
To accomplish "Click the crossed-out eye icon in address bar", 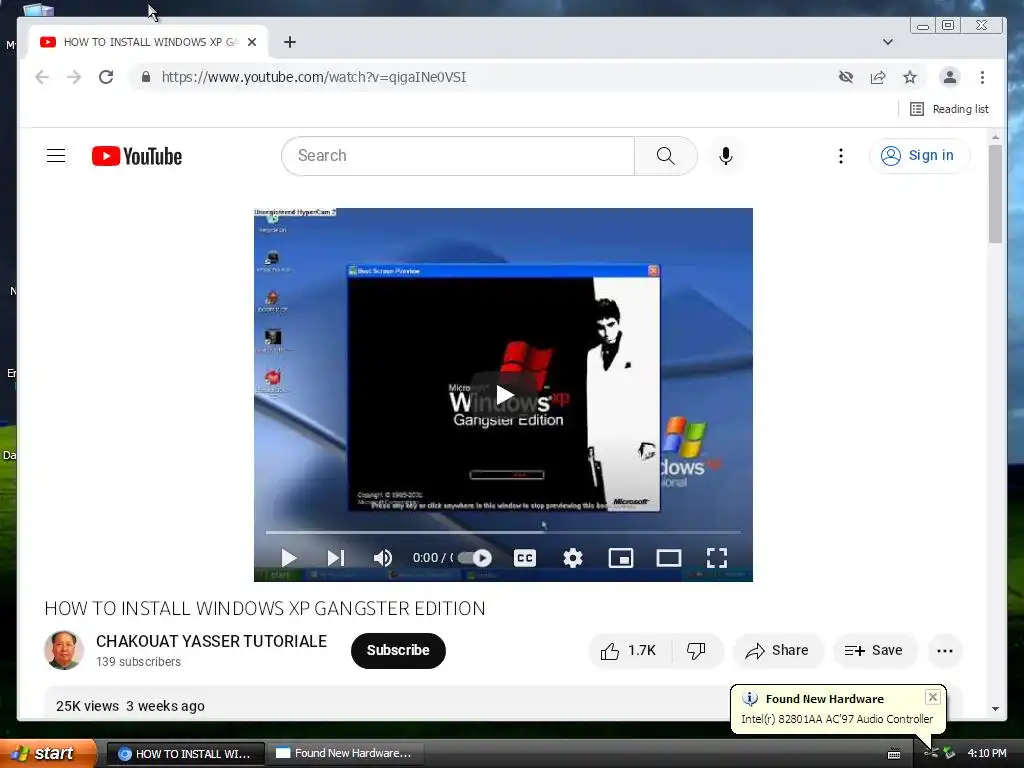I will pos(846,77).
